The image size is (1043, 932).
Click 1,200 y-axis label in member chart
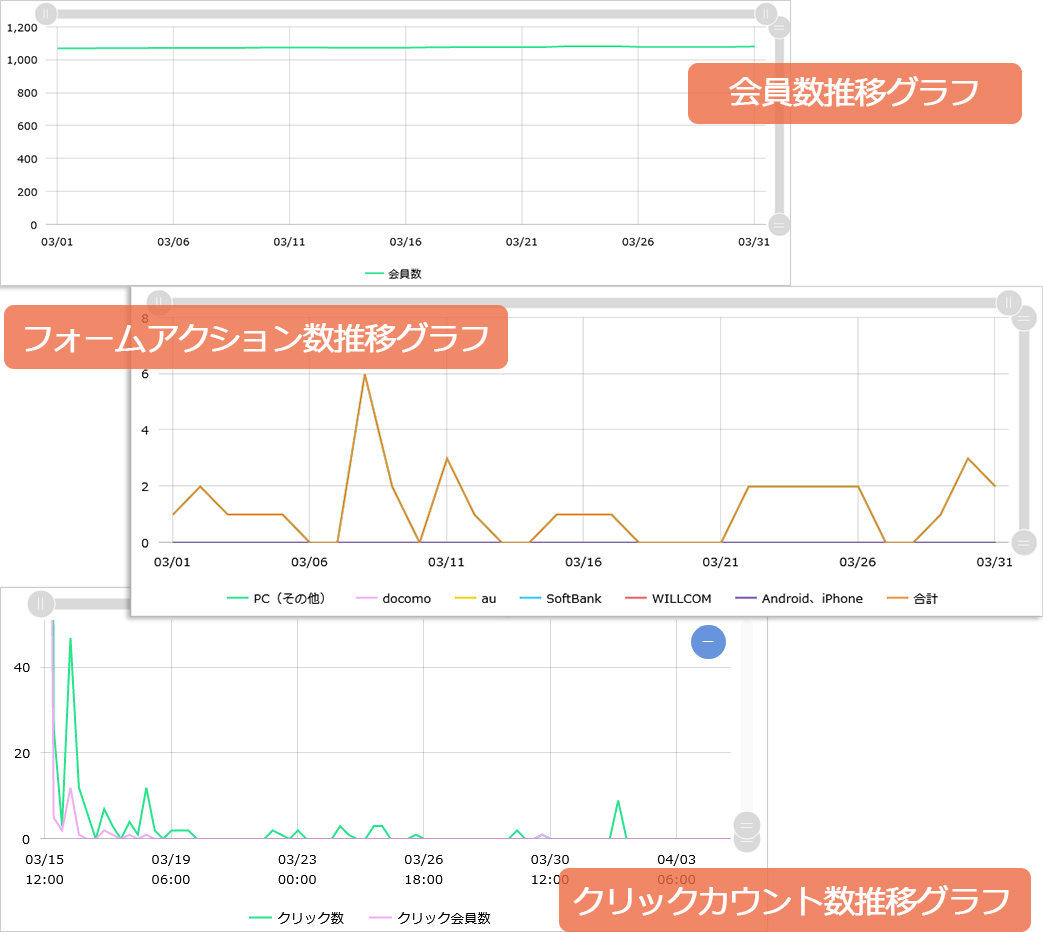click(22, 27)
